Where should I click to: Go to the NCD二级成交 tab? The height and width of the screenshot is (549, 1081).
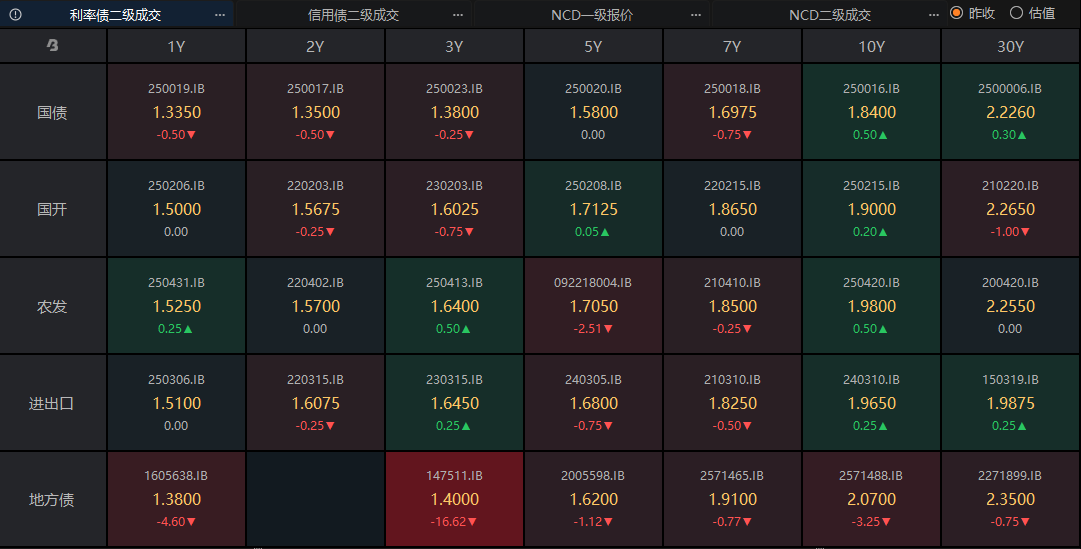829,15
